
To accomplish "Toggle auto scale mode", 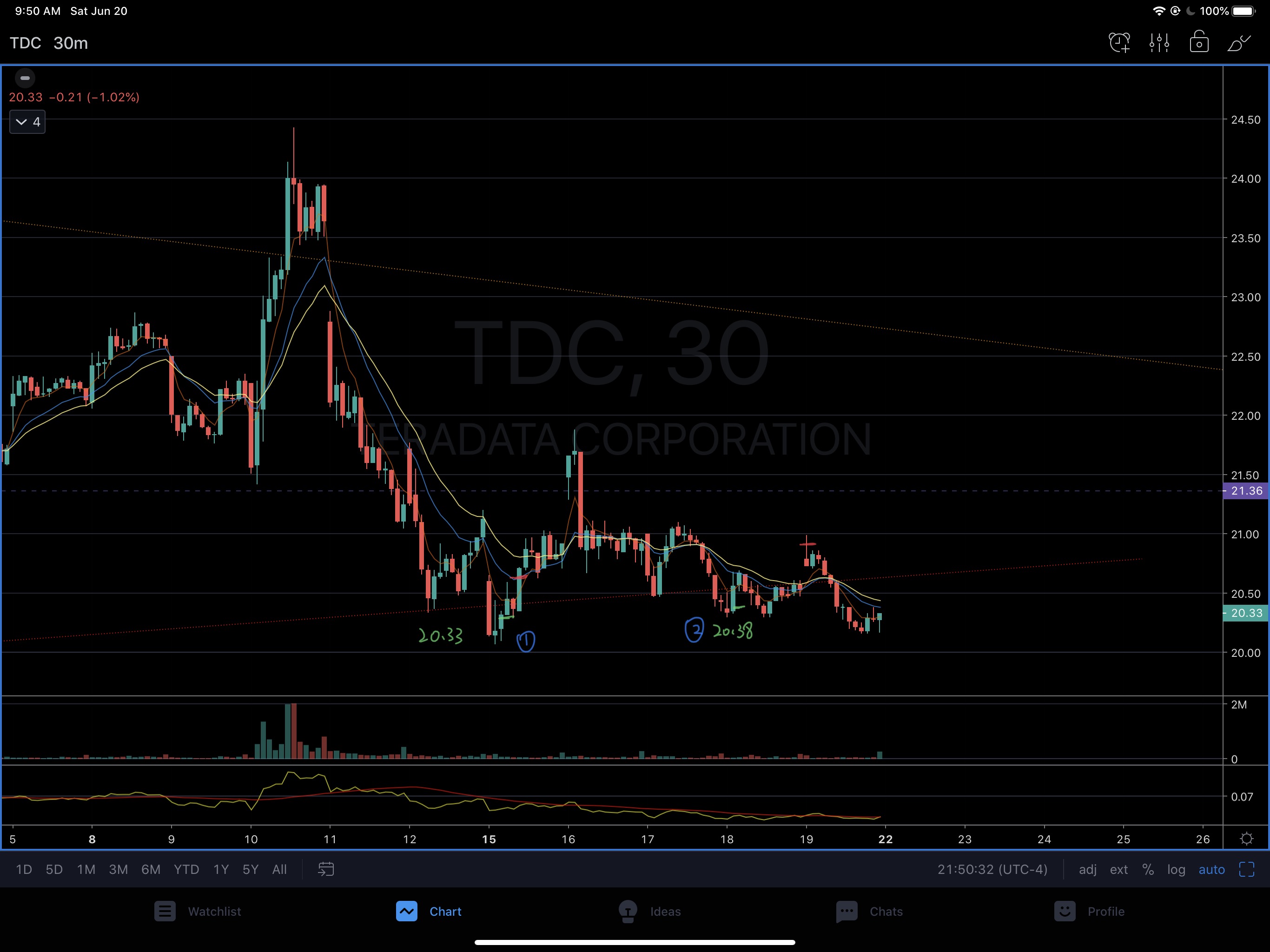I will tap(1211, 869).
